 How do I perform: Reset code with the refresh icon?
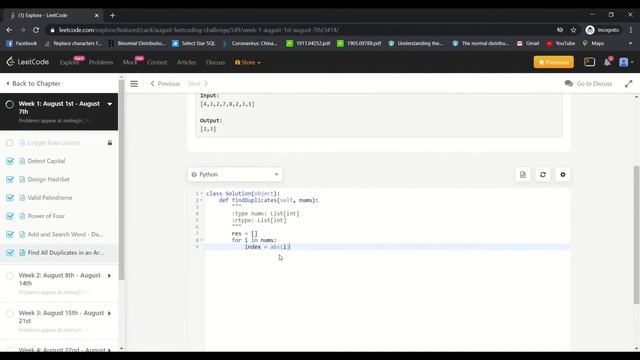[x=543, y=175]
